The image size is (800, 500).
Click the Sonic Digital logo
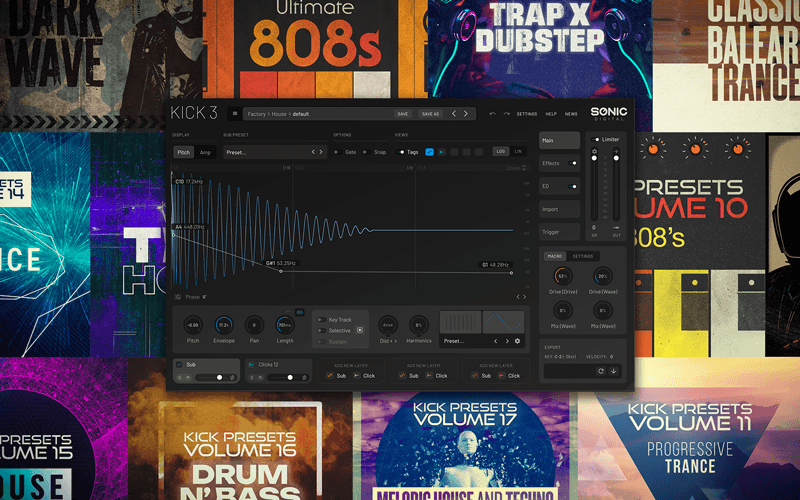[x=609, y=113]
